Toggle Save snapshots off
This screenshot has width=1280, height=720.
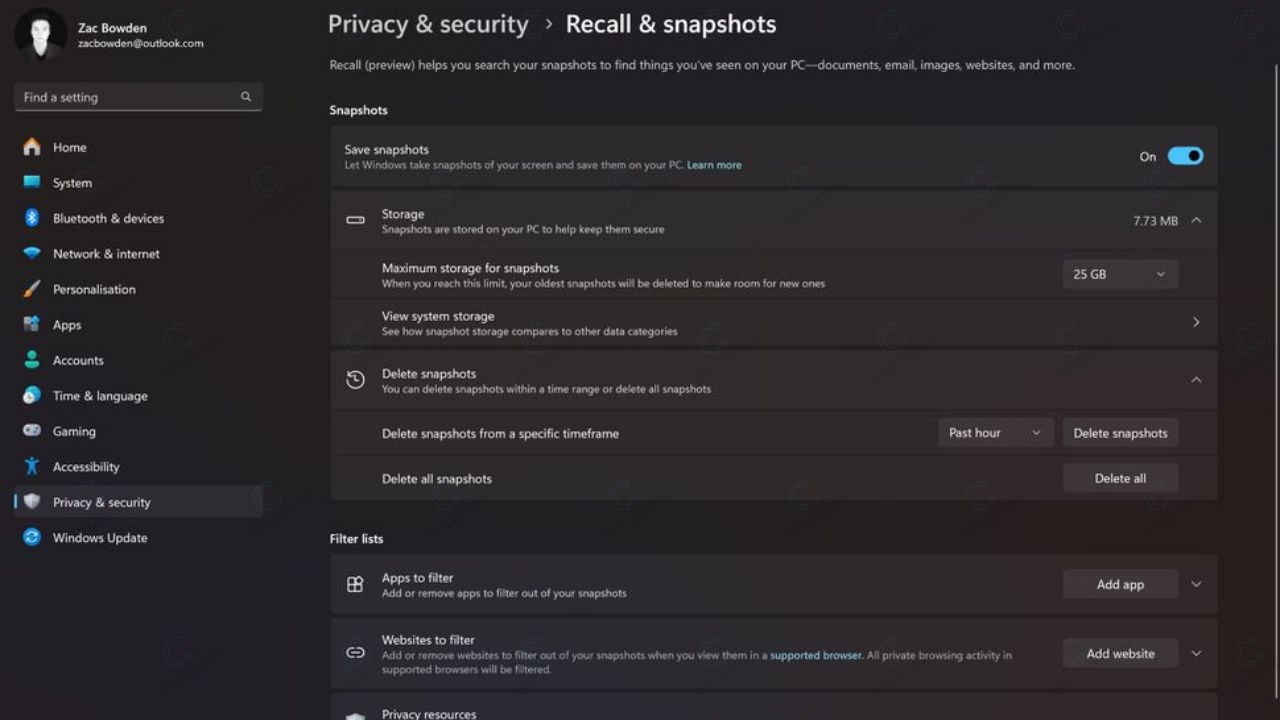[x=1185, y=155]
